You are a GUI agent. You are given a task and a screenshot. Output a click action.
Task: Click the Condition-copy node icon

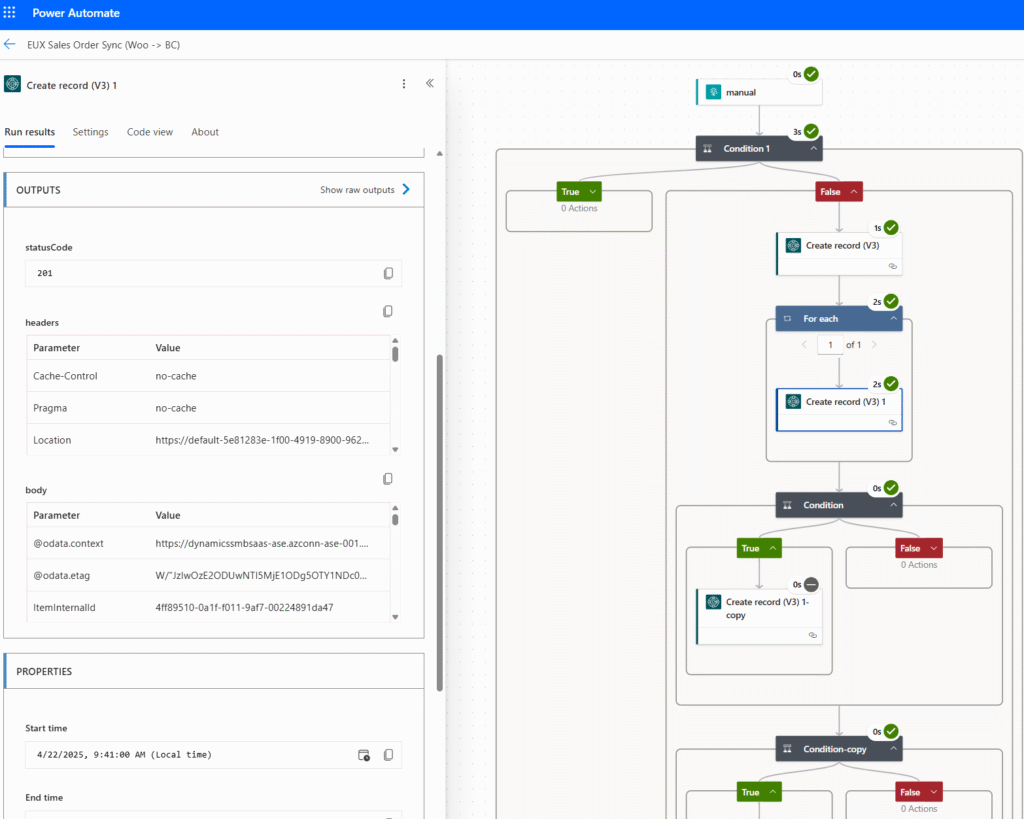787,749
